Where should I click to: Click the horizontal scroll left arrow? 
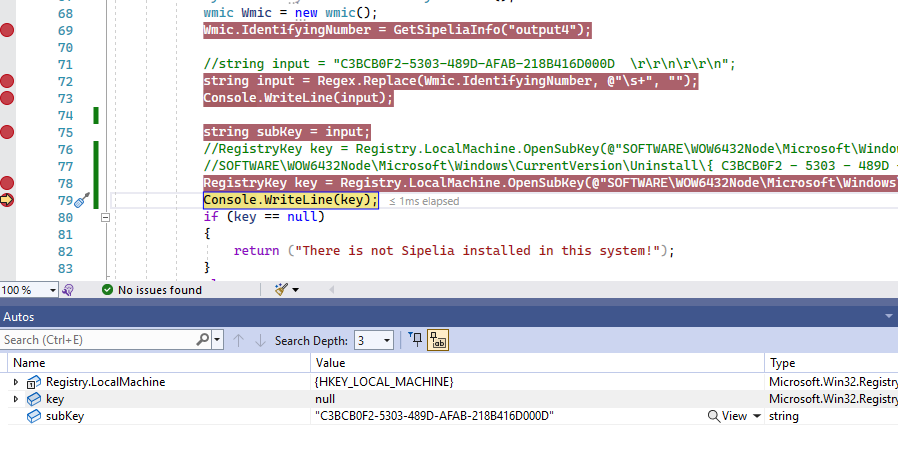[x=331, y=290]
